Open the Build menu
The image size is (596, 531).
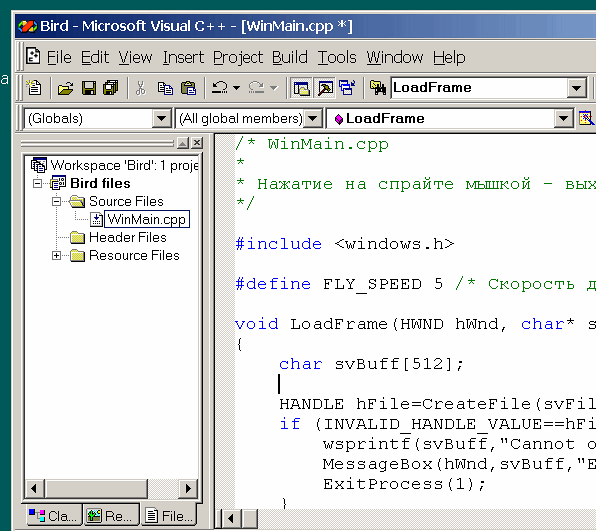click(290, 57)
